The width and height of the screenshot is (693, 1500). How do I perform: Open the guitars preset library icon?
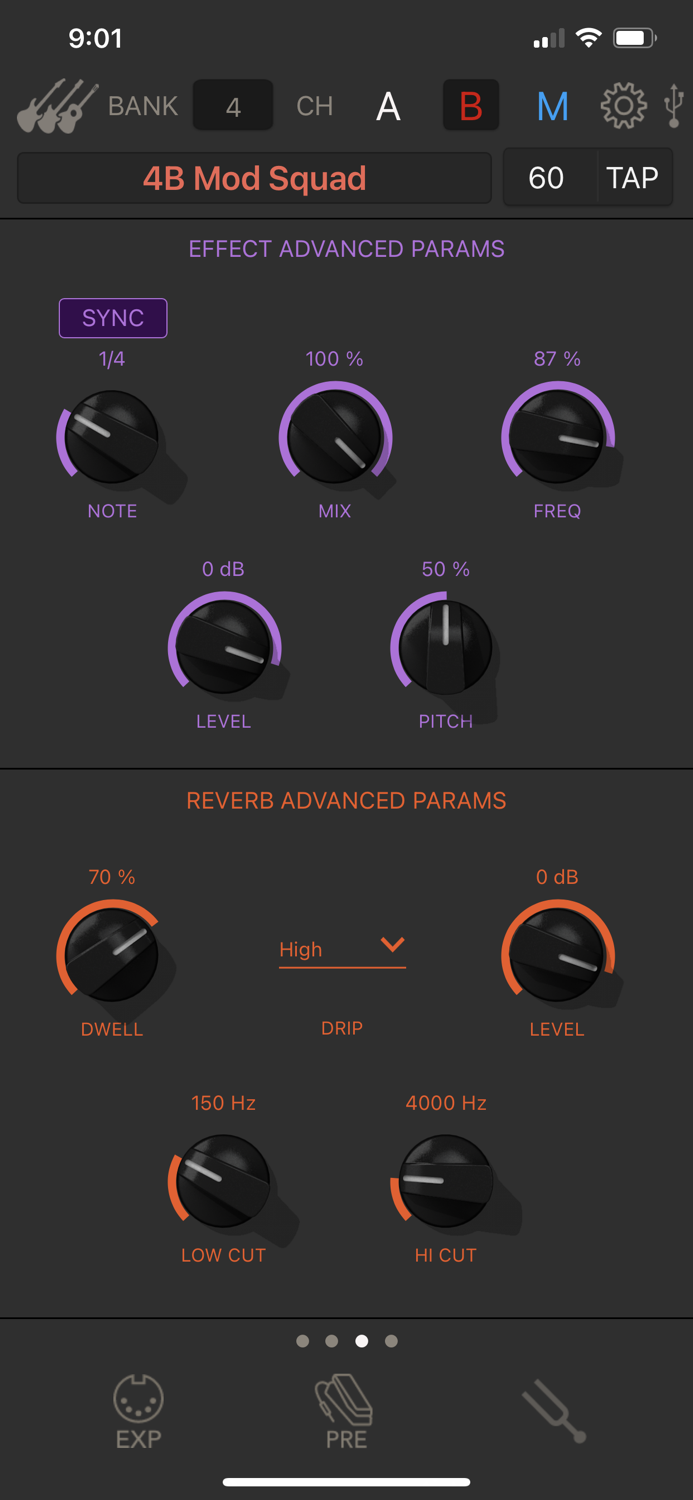pos(58,106)
